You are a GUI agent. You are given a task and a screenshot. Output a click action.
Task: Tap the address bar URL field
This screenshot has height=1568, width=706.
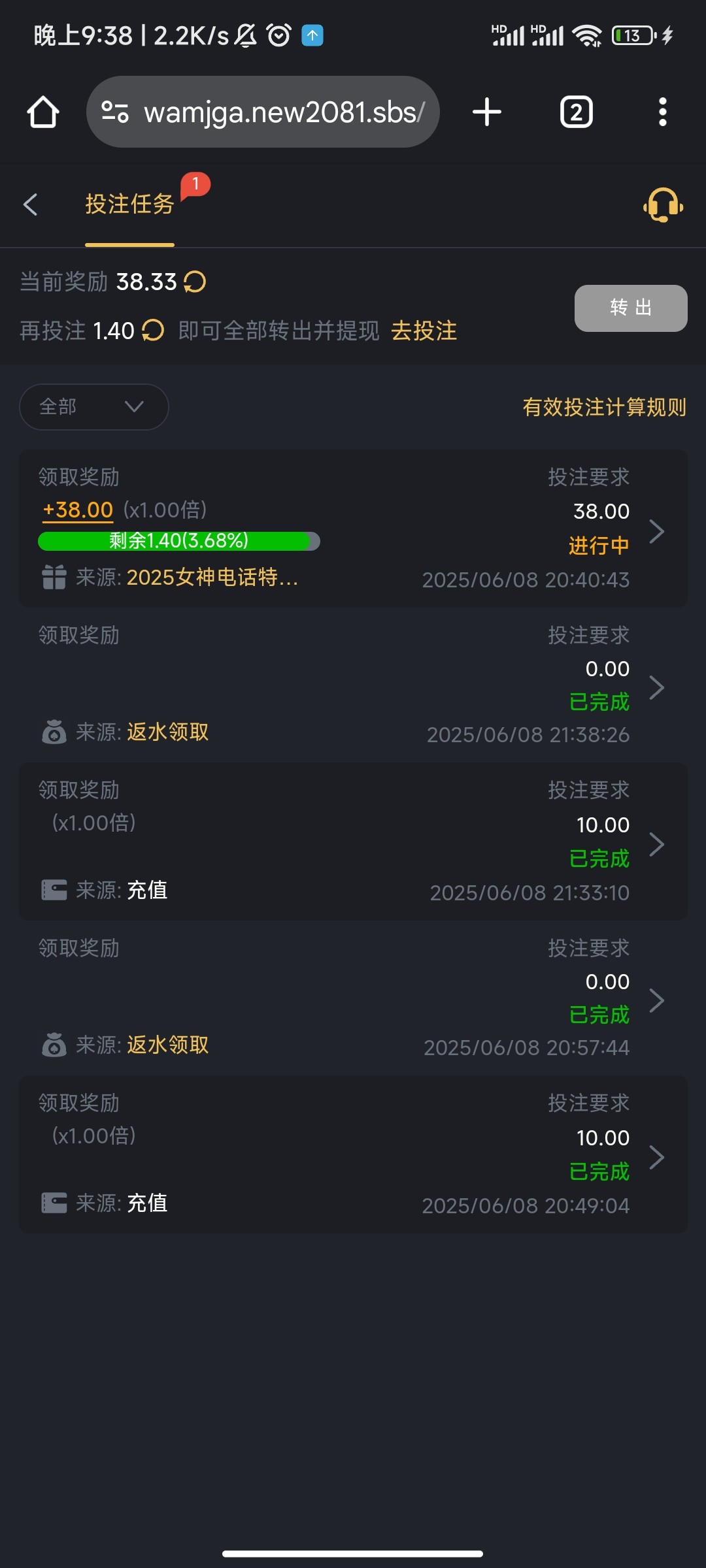click(284, 112)
